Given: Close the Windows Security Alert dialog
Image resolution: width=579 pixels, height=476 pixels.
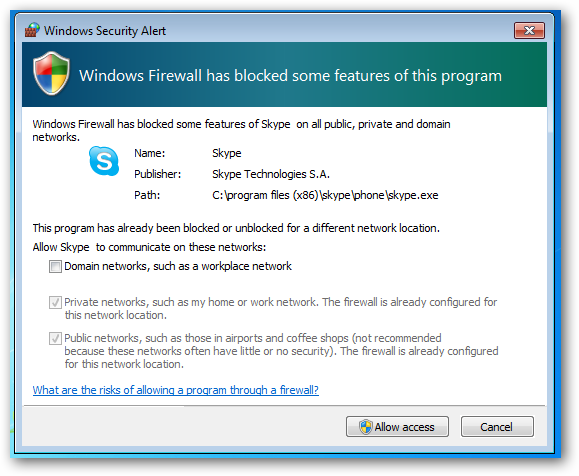Looking at the screenshot, I should [x=529, y=30].
